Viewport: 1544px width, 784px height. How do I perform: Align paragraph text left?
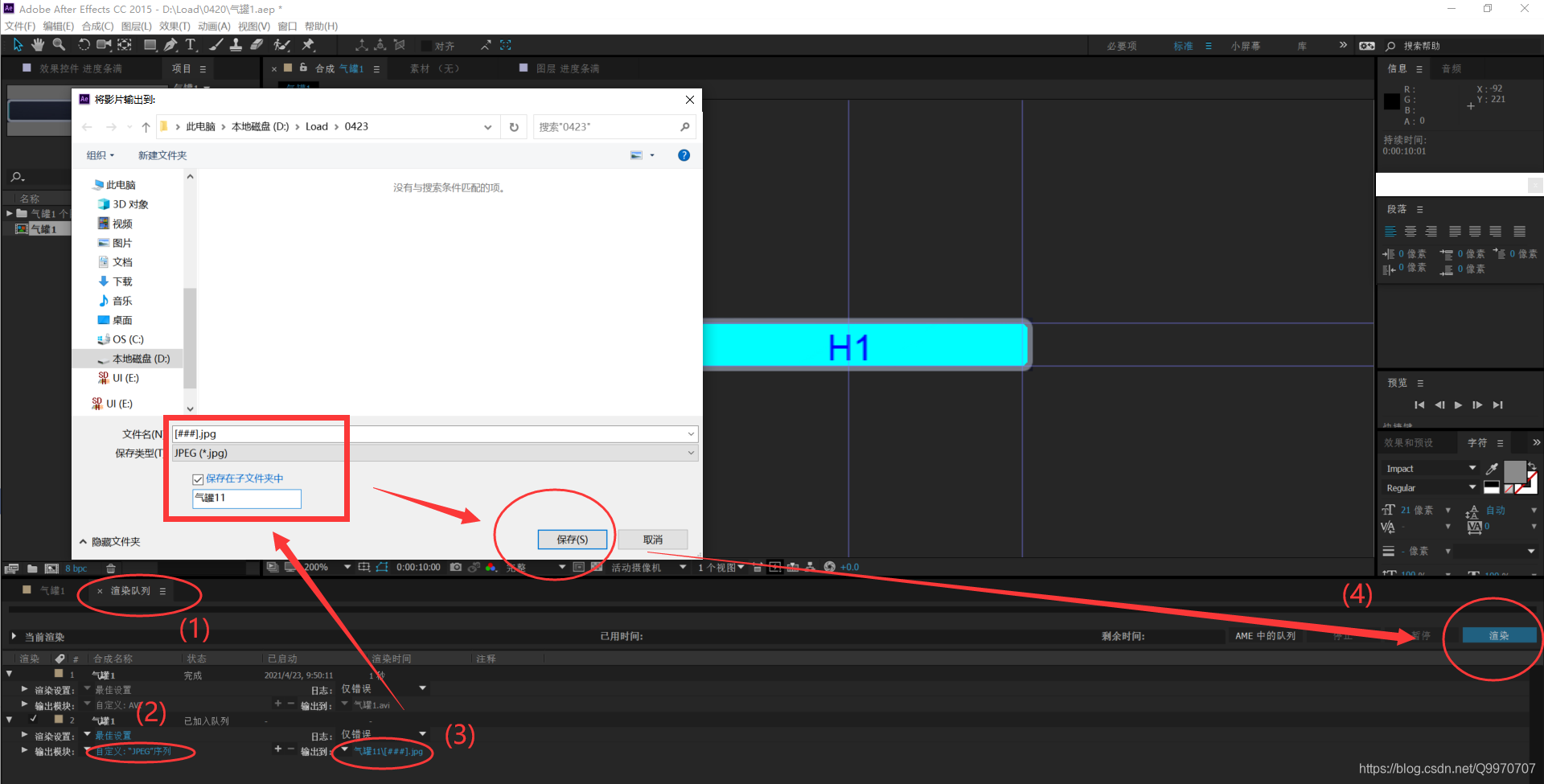1390,232
